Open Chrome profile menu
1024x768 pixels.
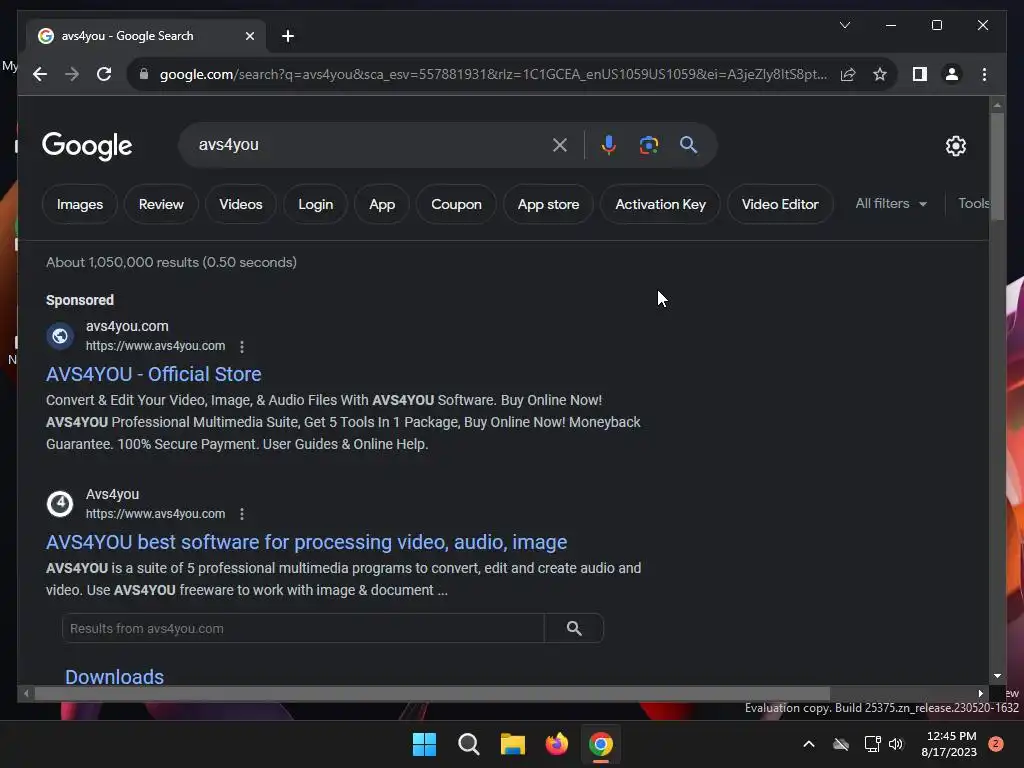point(952,74)
